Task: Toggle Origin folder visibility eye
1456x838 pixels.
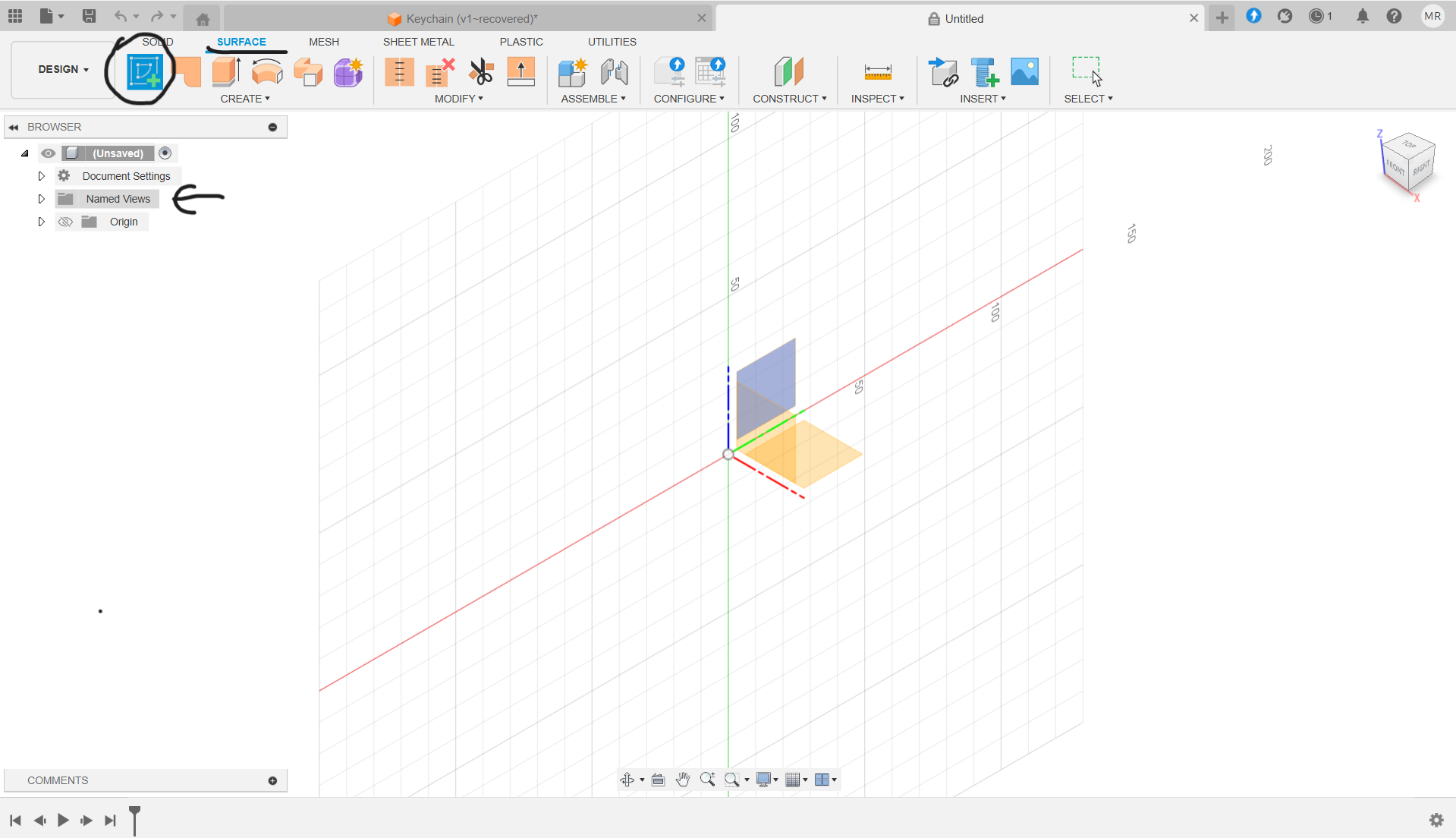Action: [65, 222]
